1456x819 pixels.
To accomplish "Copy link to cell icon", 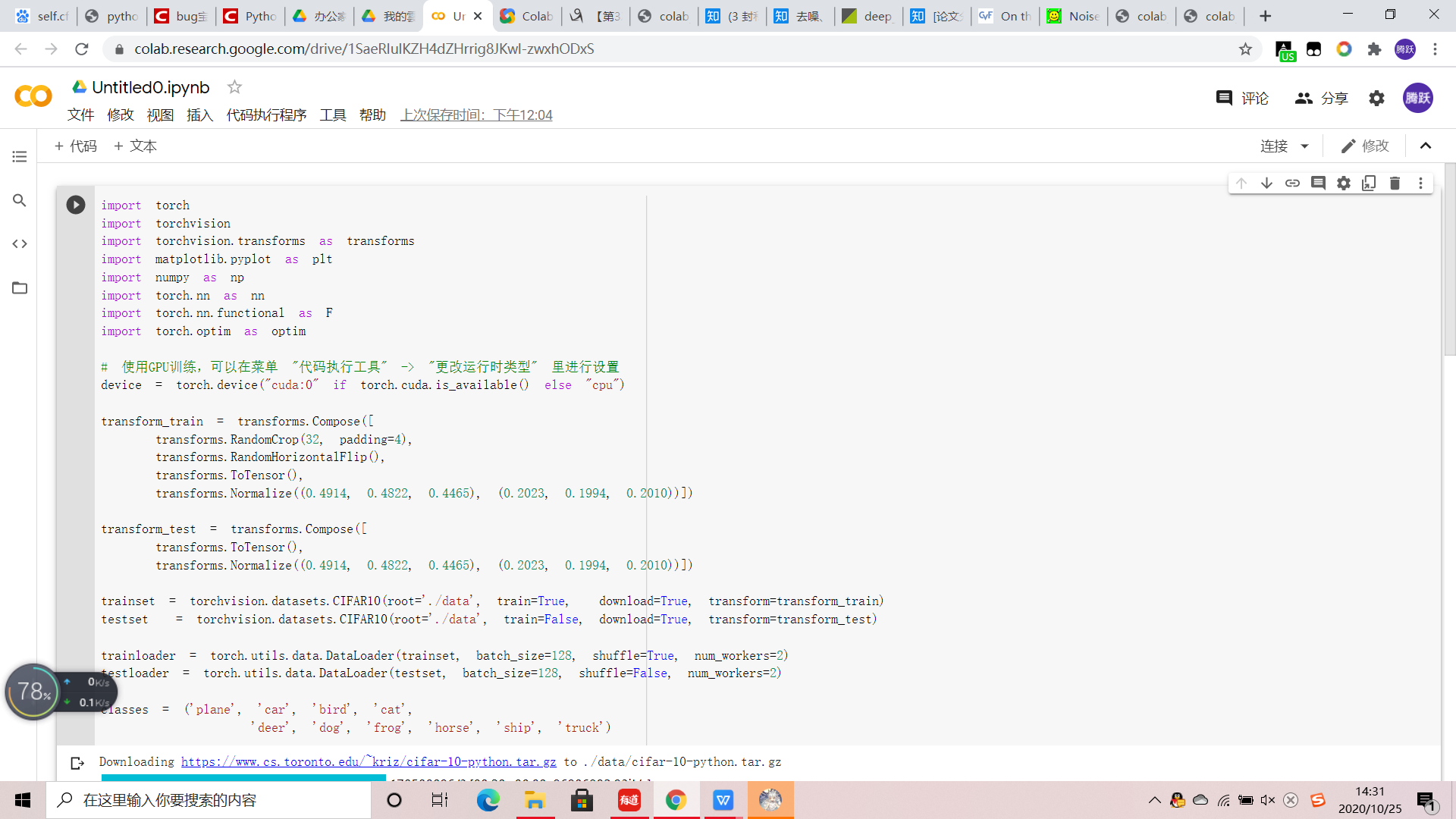I will [1292, 183].
